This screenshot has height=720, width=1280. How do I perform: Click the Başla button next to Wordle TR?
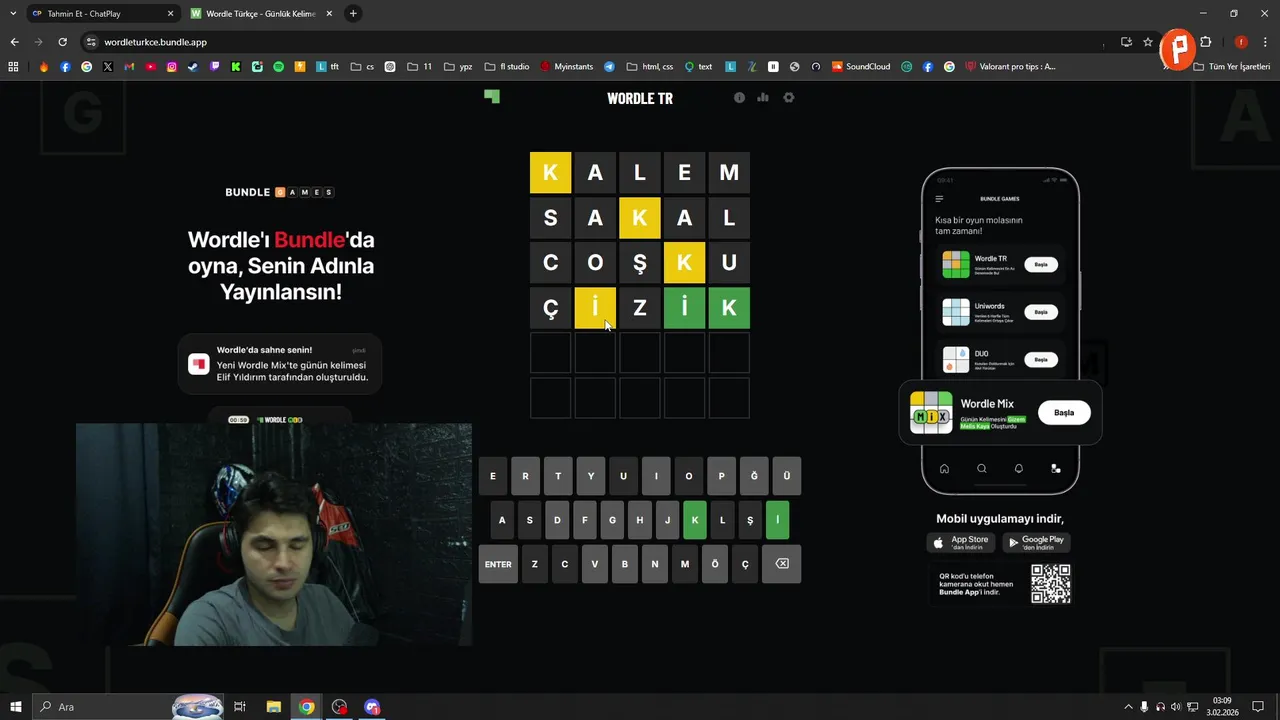pos(1041,265)
